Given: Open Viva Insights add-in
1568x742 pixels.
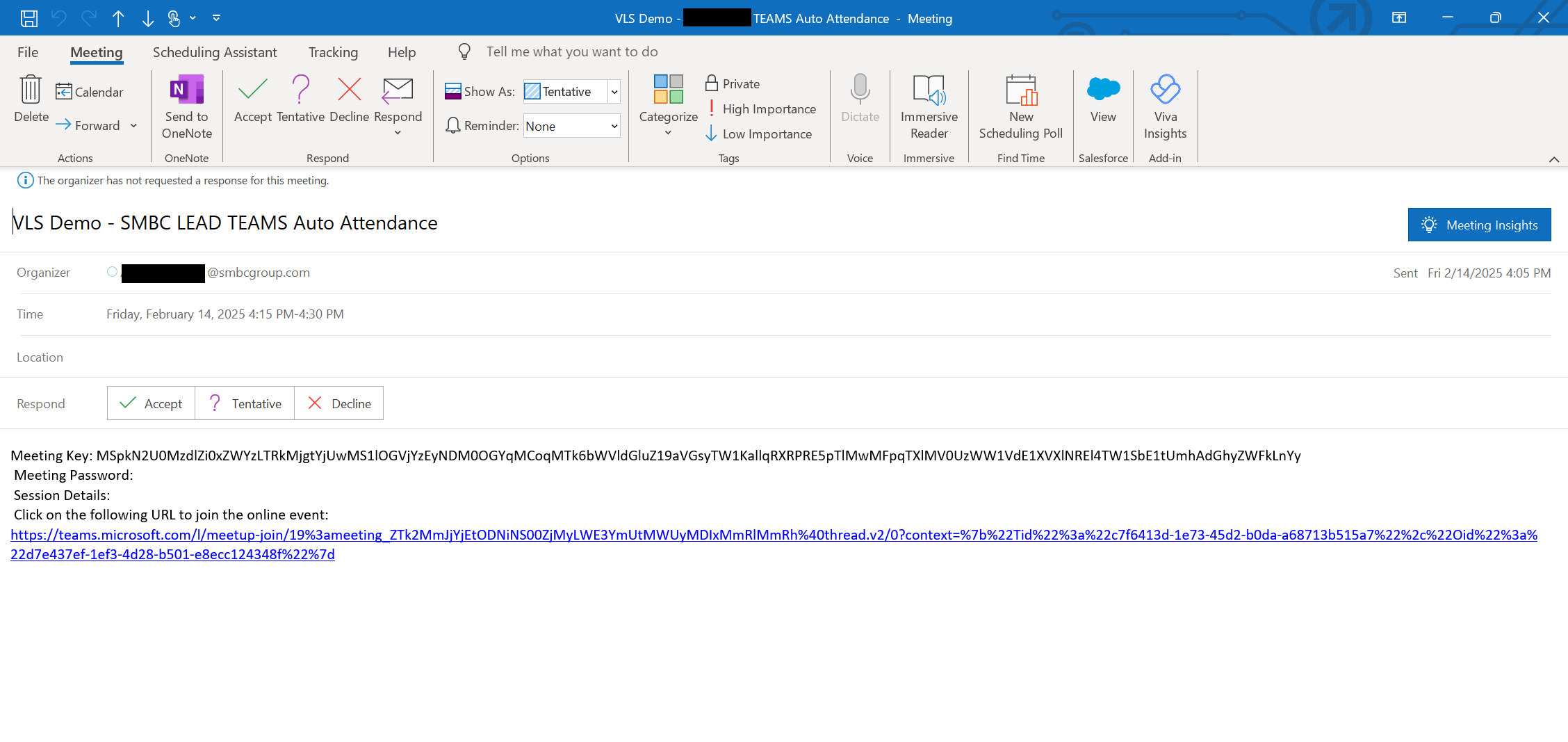Looking at the screenshot, I should coord(1165,107).
